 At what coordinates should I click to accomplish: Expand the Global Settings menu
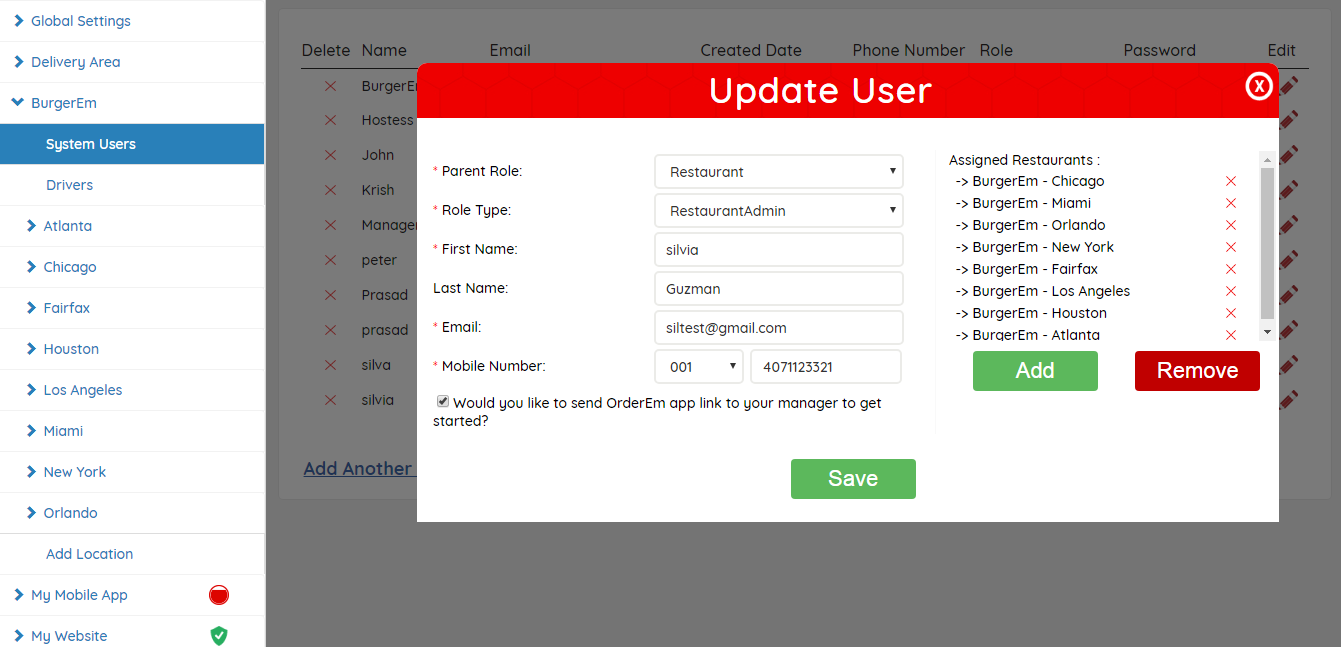pos(80,21)
